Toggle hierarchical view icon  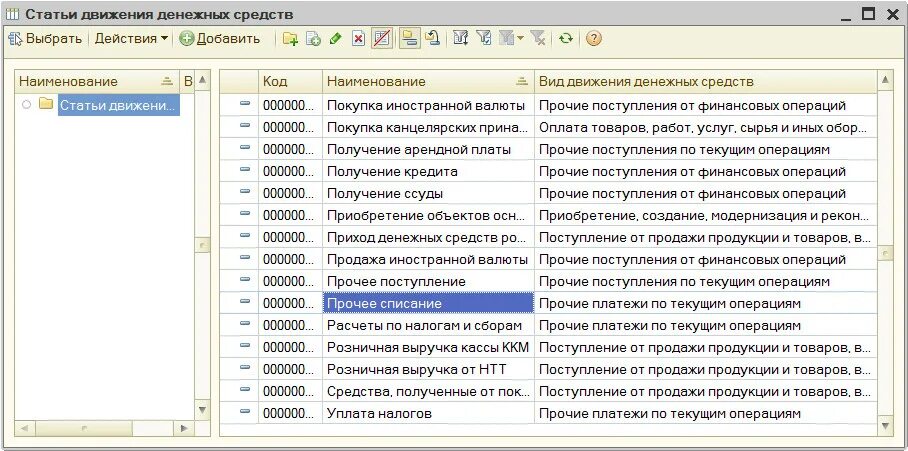(410, 39)
